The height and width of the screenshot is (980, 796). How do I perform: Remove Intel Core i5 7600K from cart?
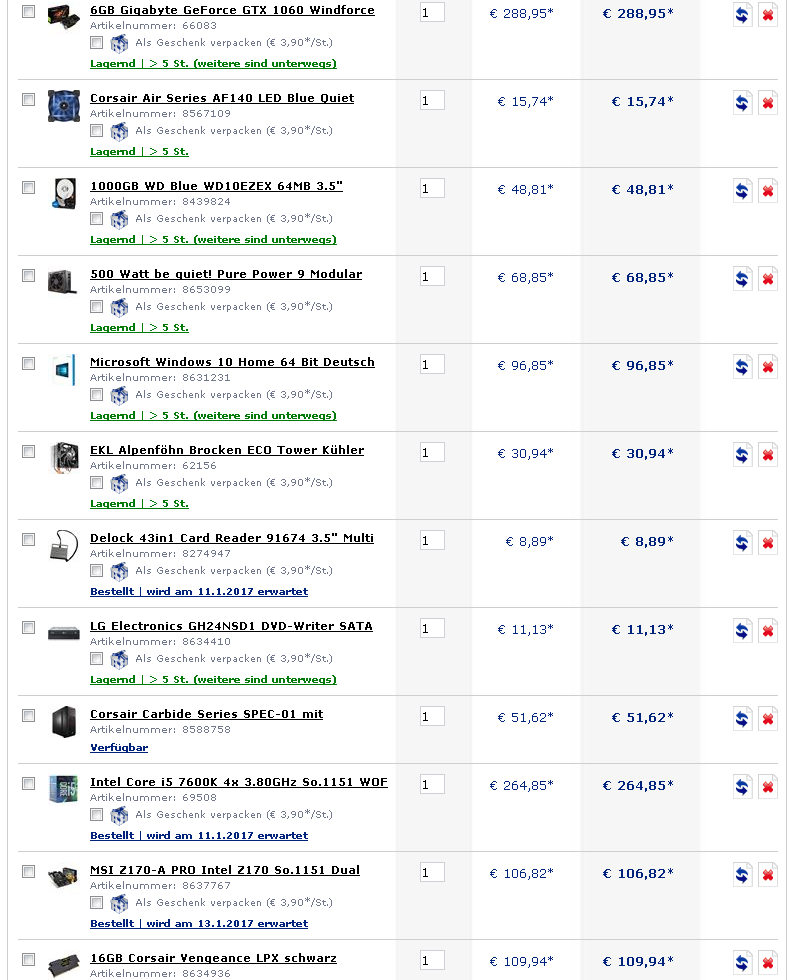(x=767, y=787)
